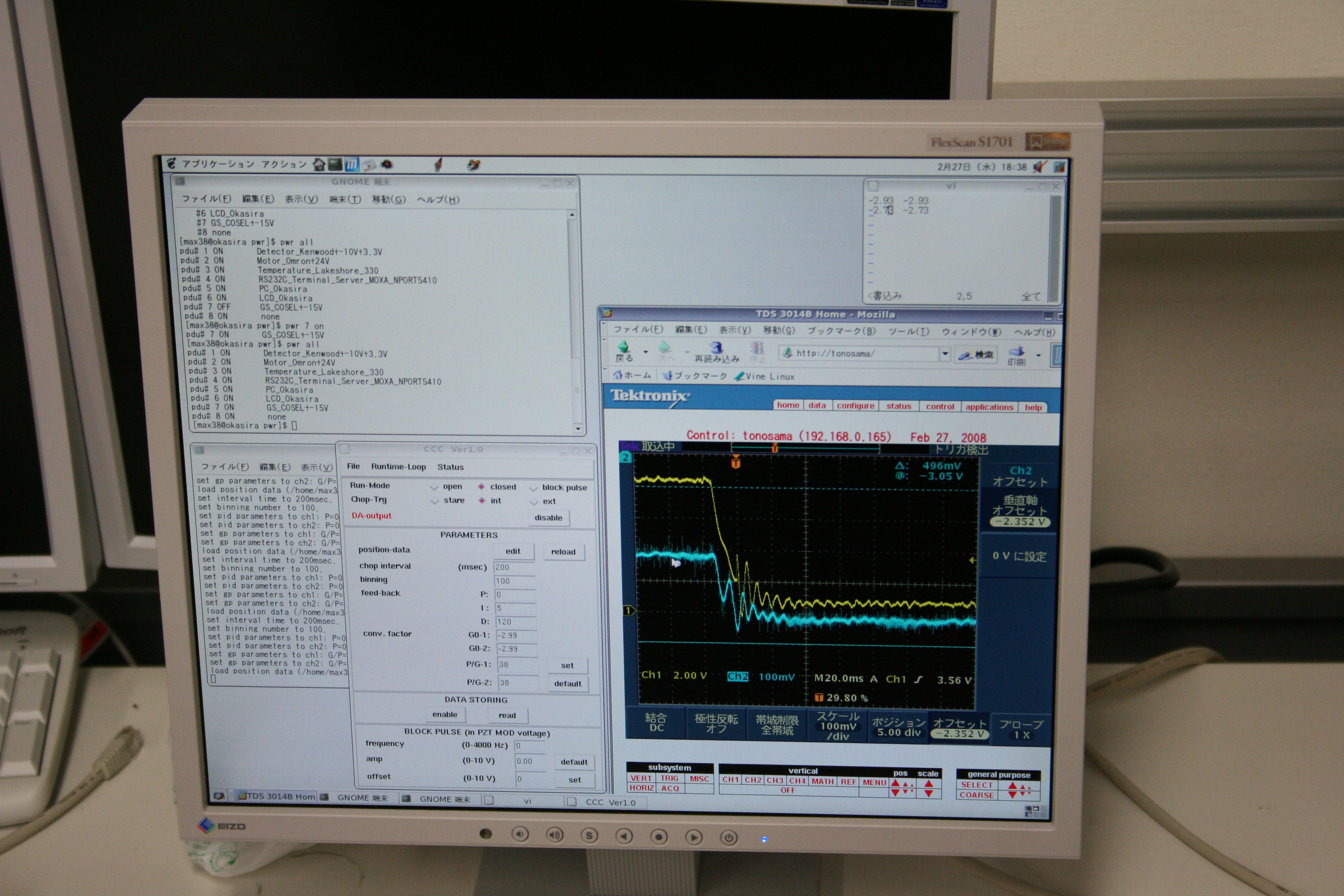Open the Print button dropdown arrow
The image size is (1344, 896).
click(x=1038, y=355)
